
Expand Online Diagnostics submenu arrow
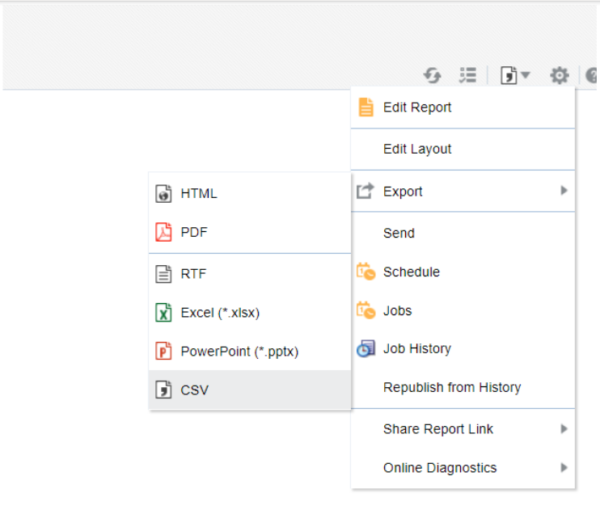[x=564, y=467]
